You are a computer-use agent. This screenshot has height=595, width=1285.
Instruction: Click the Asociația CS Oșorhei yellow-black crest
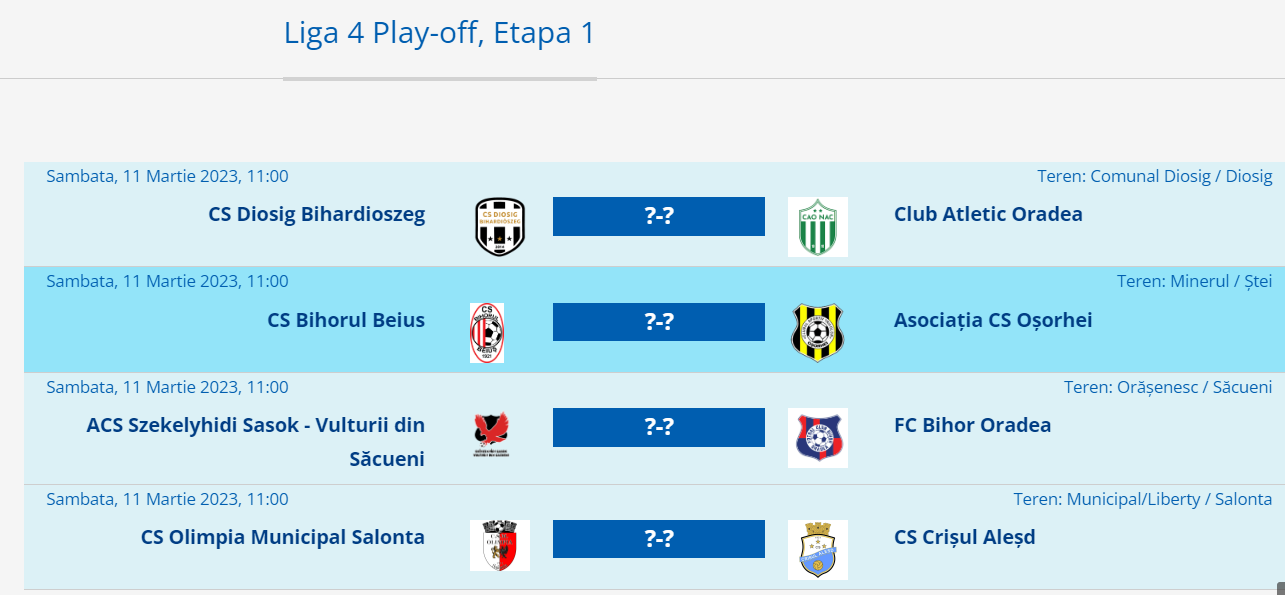817,333
